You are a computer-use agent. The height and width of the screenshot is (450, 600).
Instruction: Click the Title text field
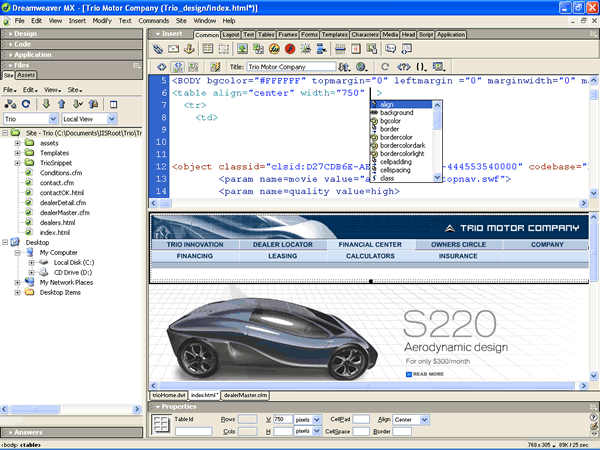(291, 67)
